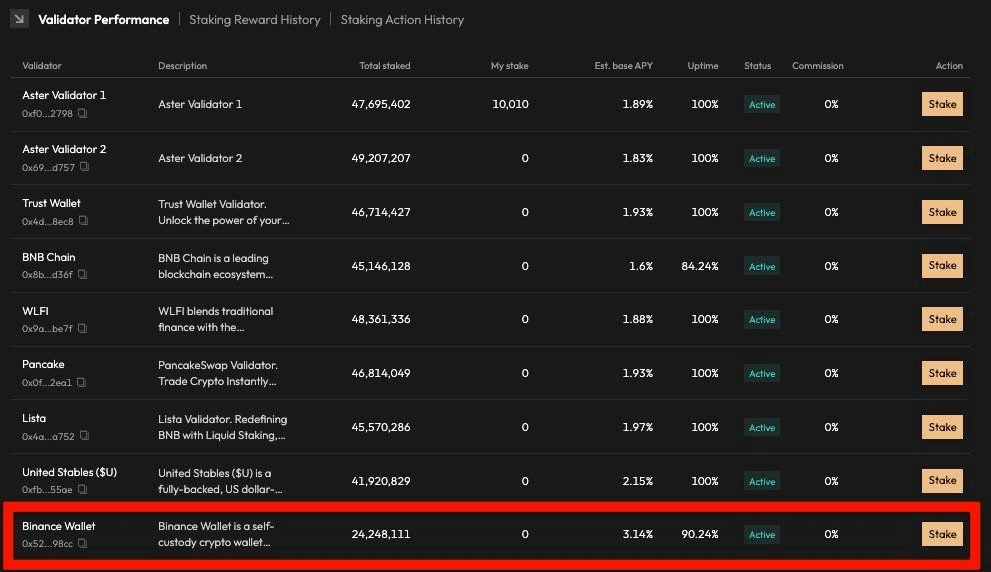This screenshot has width=991, height=572.
Task: Copy Pancake validator address icon
Action: click(81, 382)
